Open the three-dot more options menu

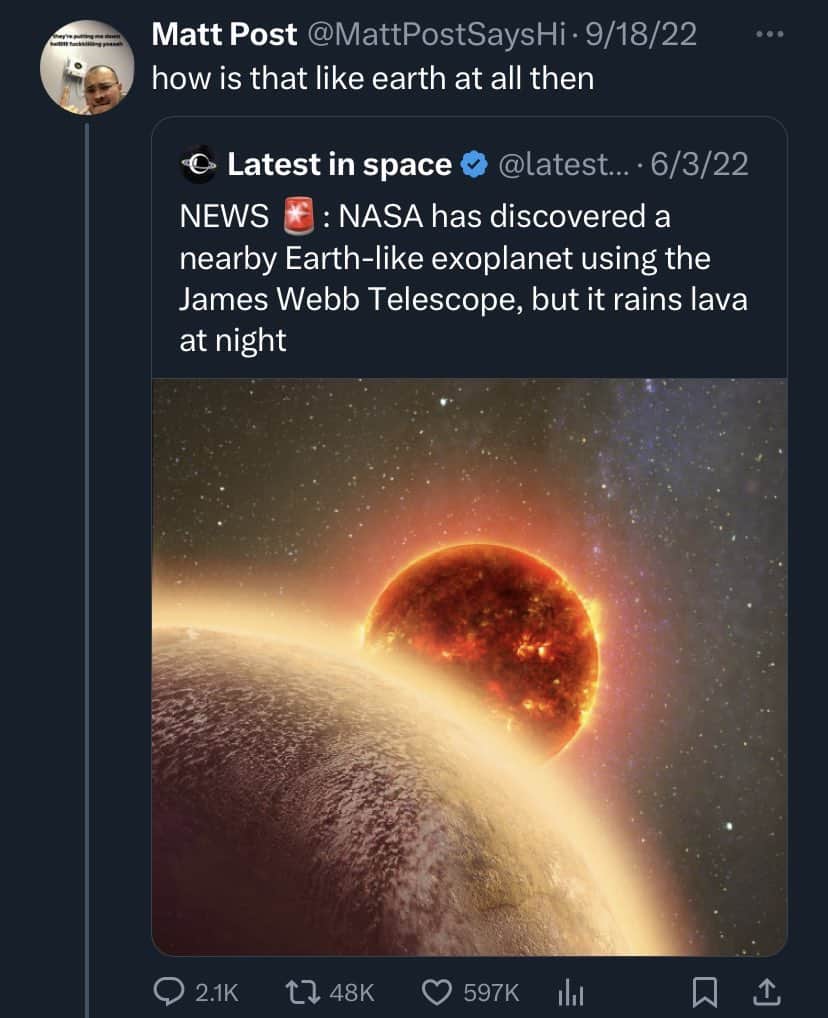[x=768, y=36]
